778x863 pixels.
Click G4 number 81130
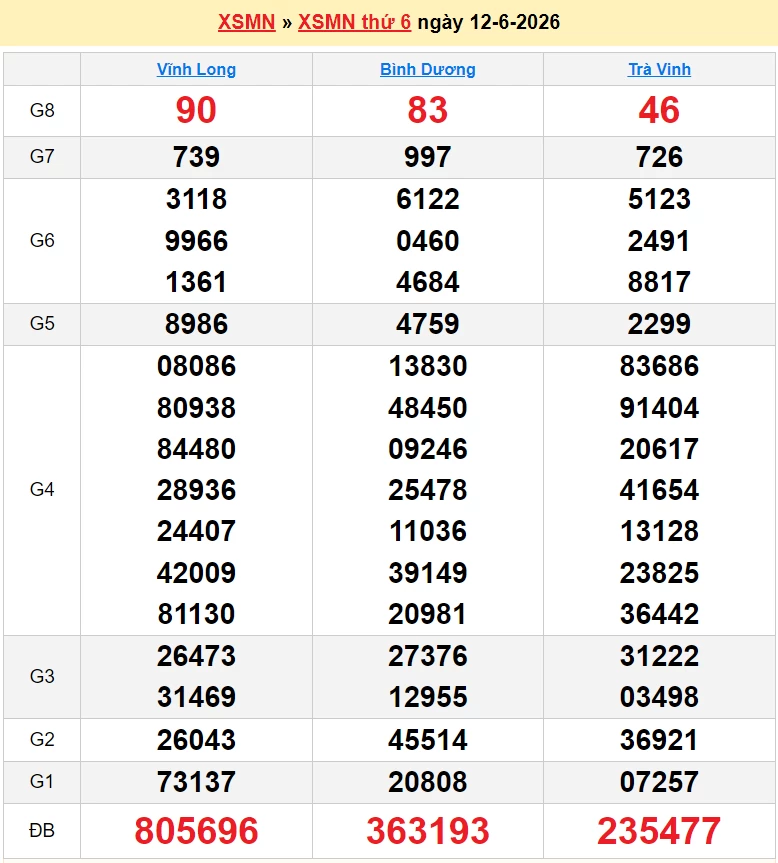point(196,614)
